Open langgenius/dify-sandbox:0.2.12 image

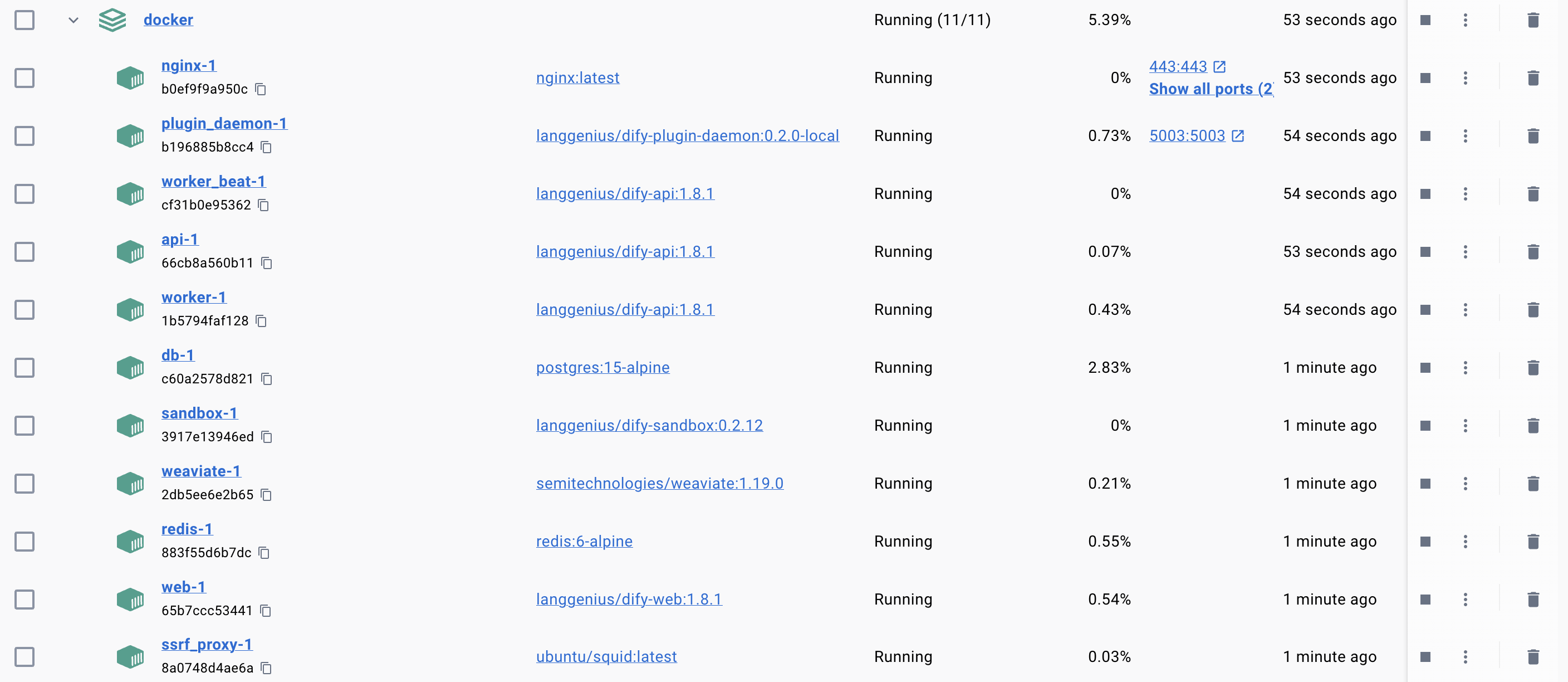click(649, 425)
